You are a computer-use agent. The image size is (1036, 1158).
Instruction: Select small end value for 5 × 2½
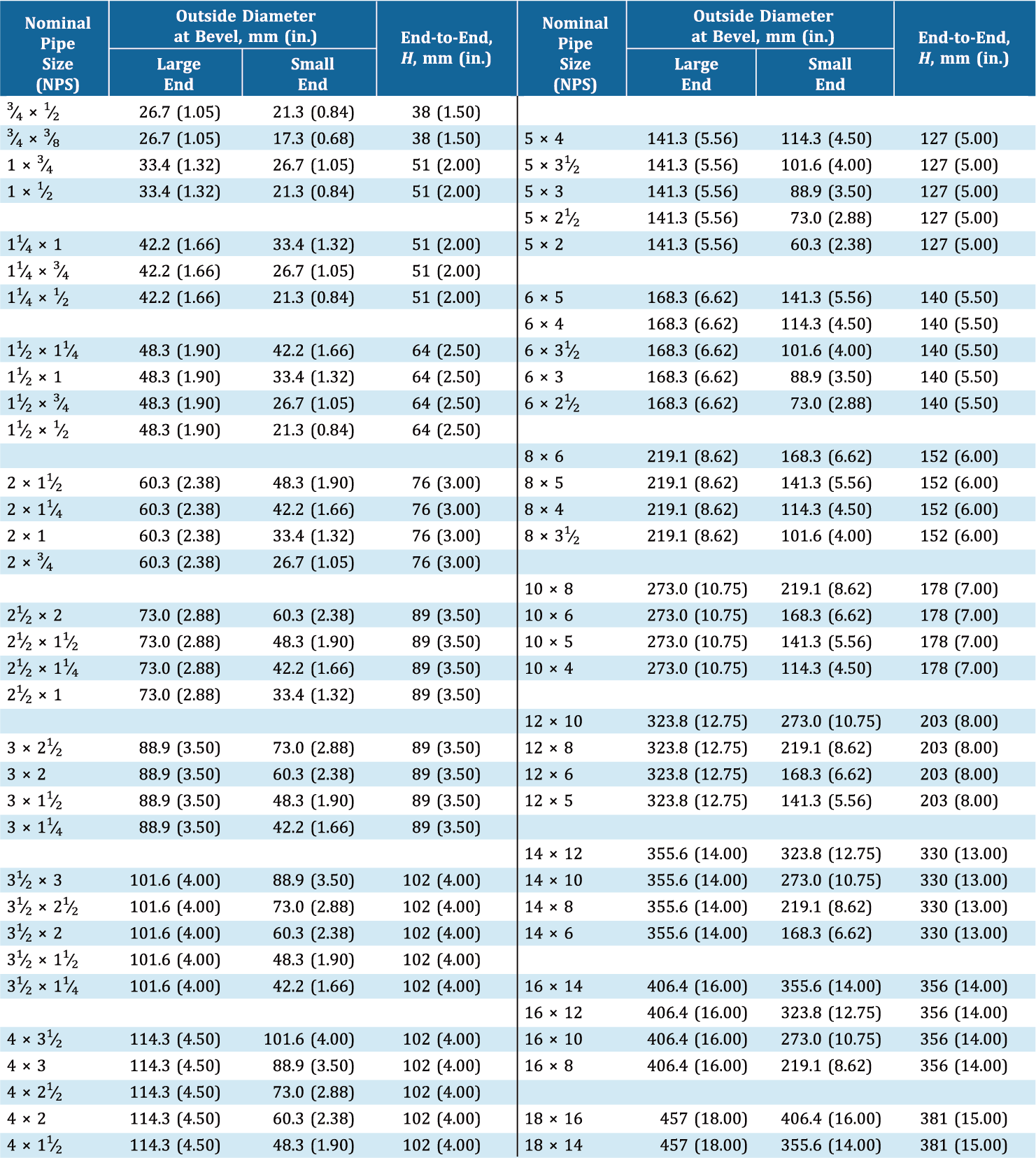(x=831, y=218)
